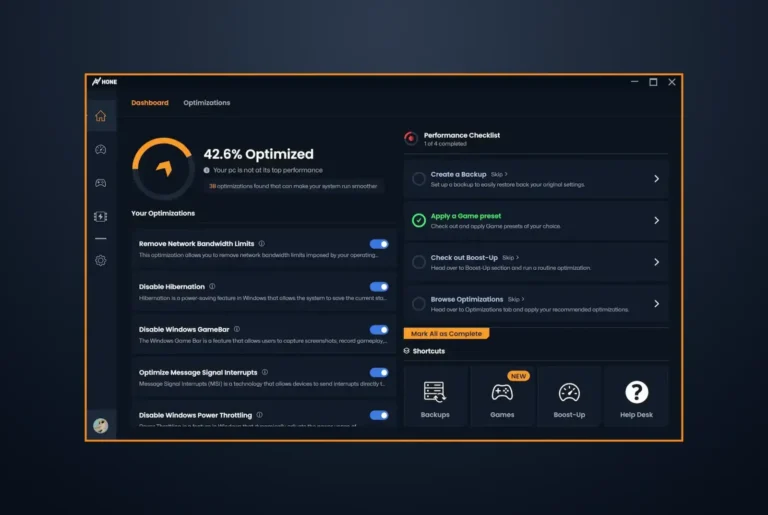
Task: Open the gamepad Games sidebar icon
Action: (x=100, y=183)
